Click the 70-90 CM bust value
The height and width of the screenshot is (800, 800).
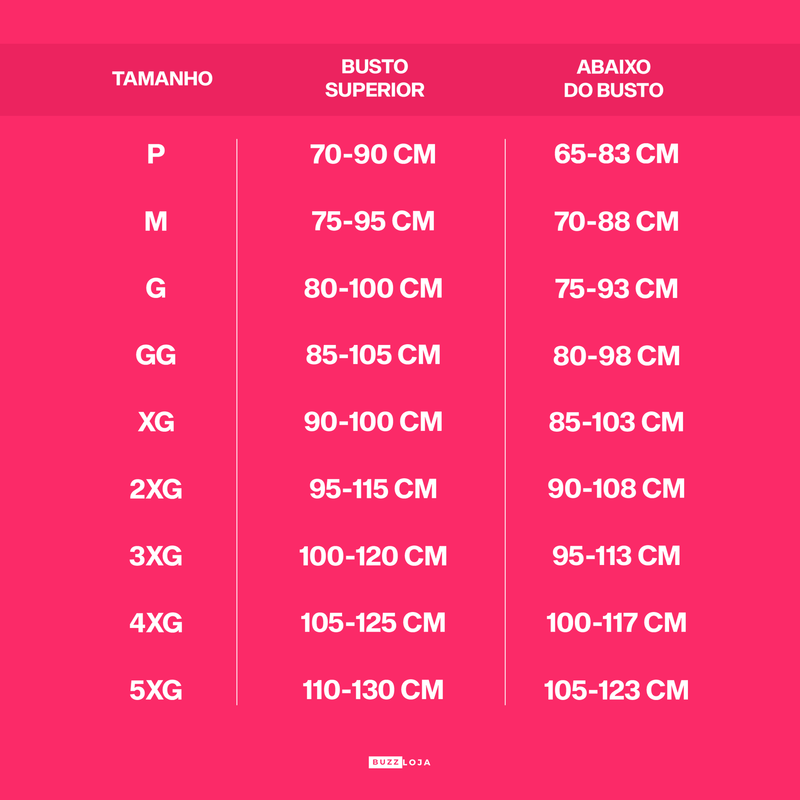373,155
